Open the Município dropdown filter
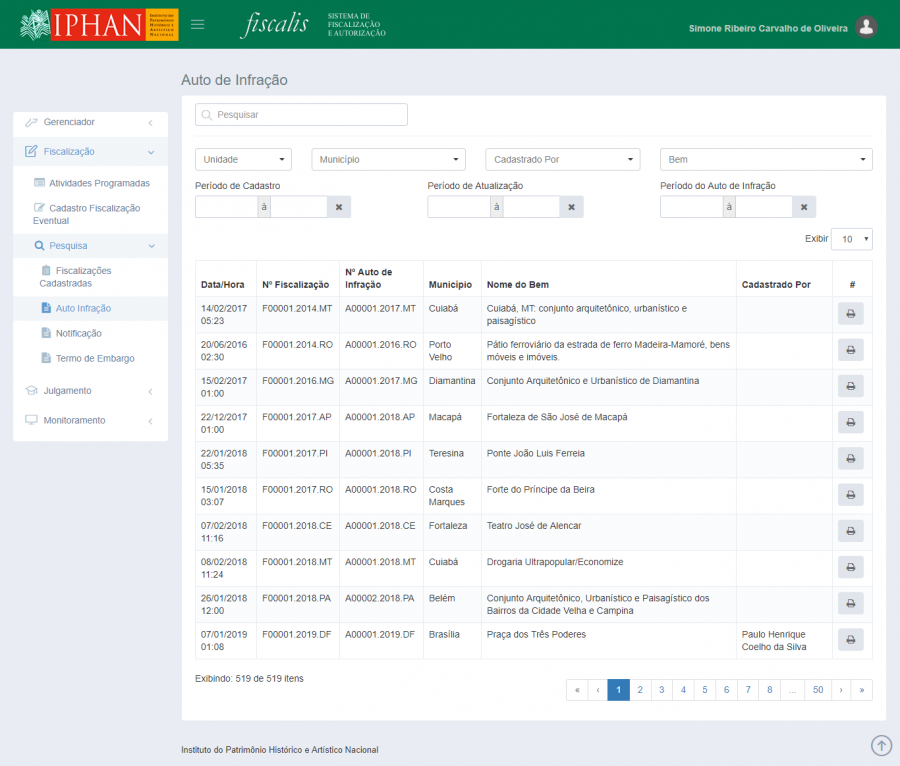Image resolution: width=900 pixels, height=766 pixels. (388, 160)
